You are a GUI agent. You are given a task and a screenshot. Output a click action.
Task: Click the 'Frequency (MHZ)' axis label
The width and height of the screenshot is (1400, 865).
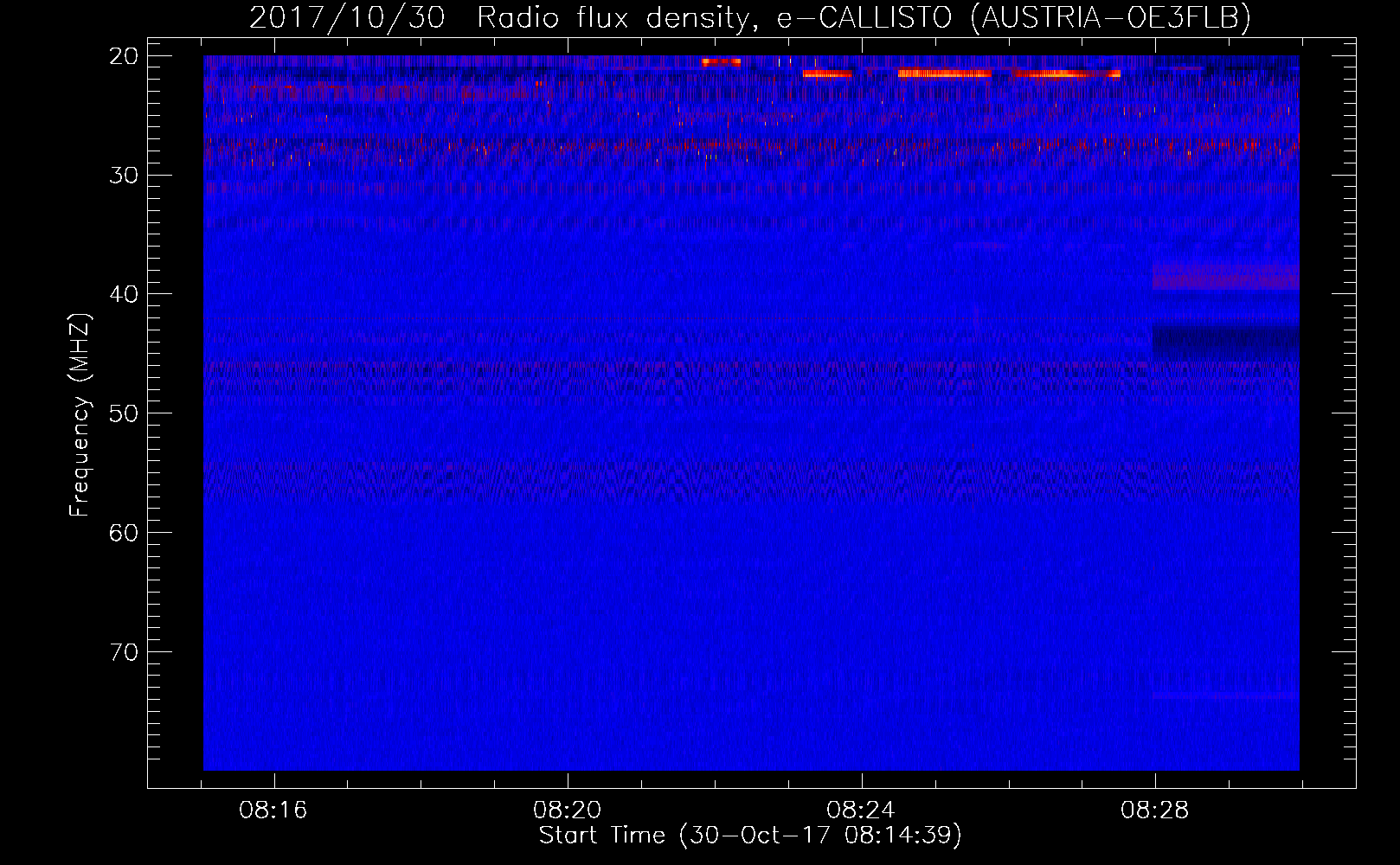pyautogui.click(x=80, y=415)
